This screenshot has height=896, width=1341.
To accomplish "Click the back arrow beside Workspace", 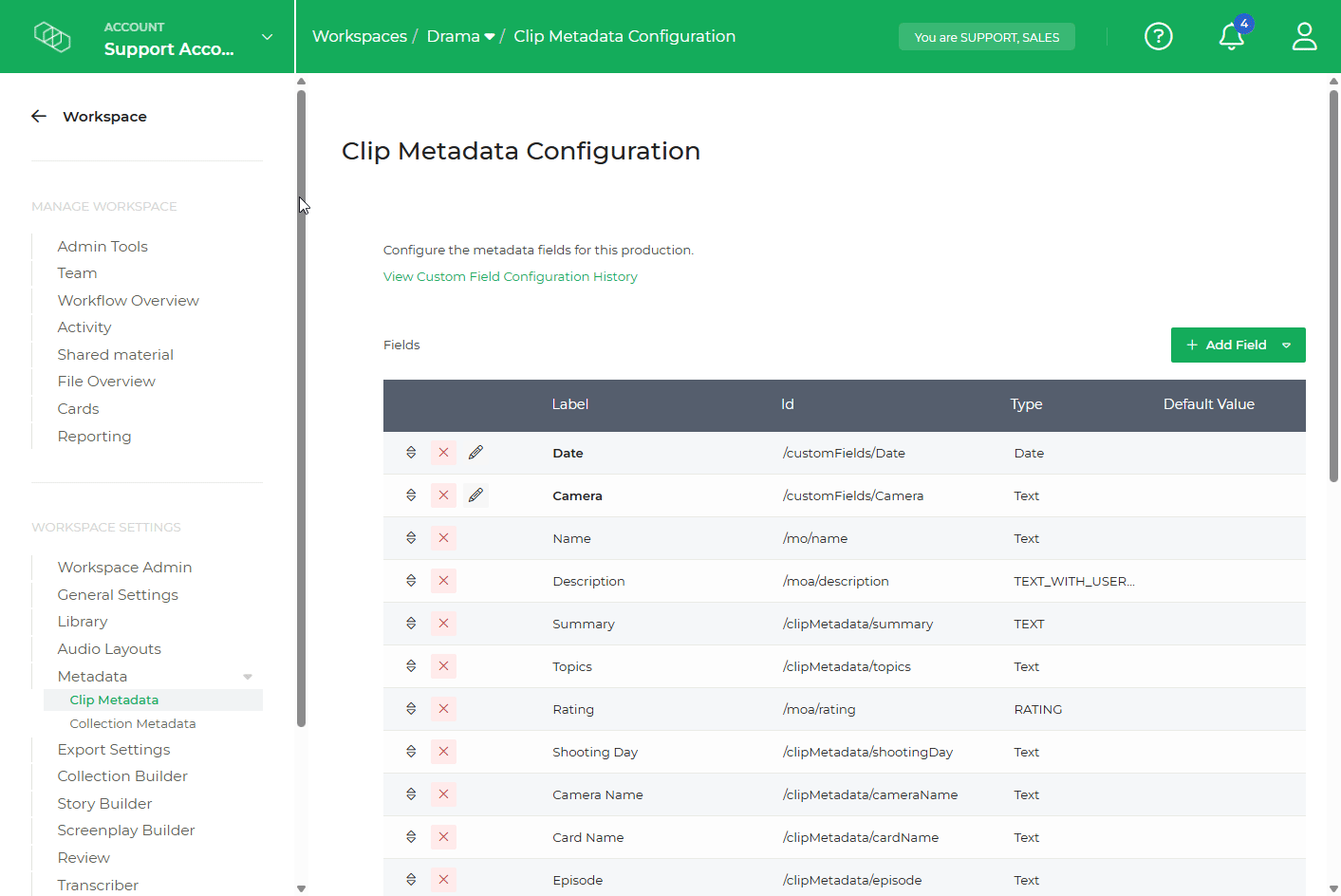I will [x=38, y=116].
